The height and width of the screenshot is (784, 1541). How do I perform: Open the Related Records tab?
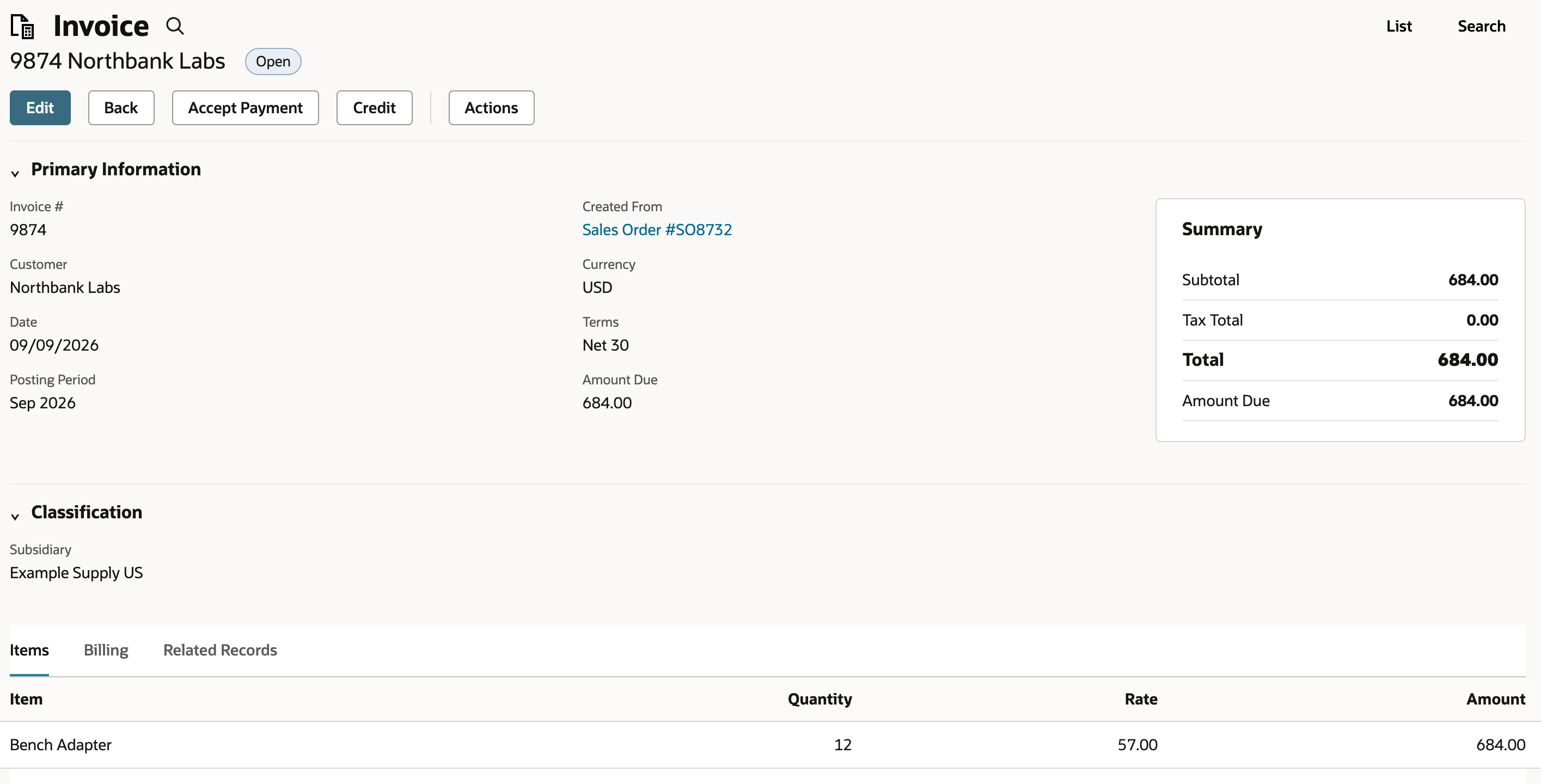(220, 650)
